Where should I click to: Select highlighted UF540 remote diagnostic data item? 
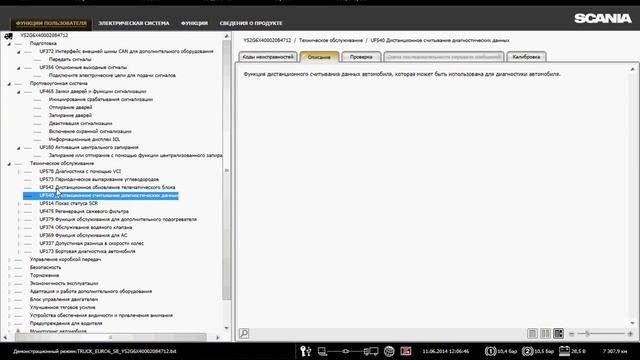pos(101,196)
